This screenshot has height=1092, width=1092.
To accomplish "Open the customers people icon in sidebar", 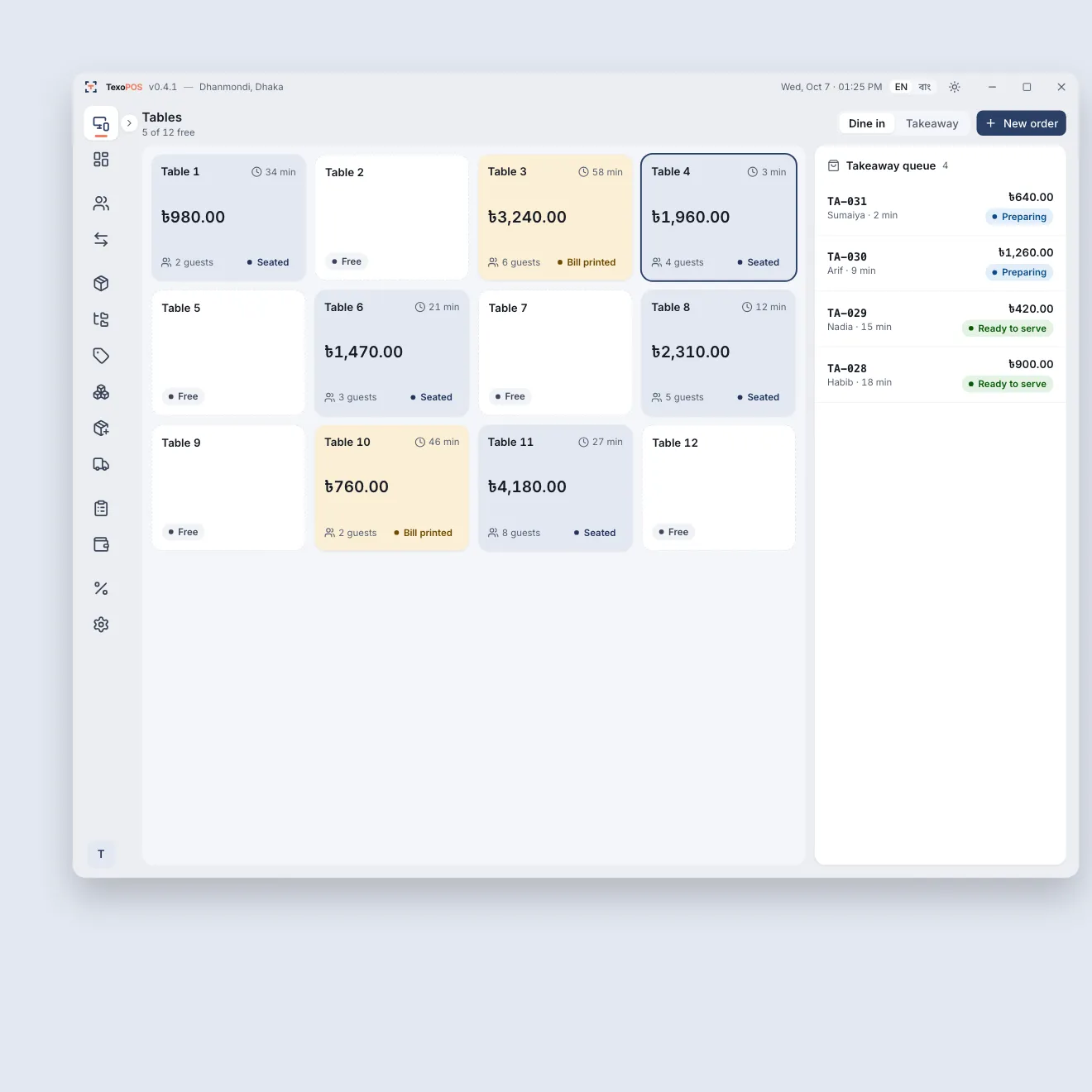I will click(101, 204).
